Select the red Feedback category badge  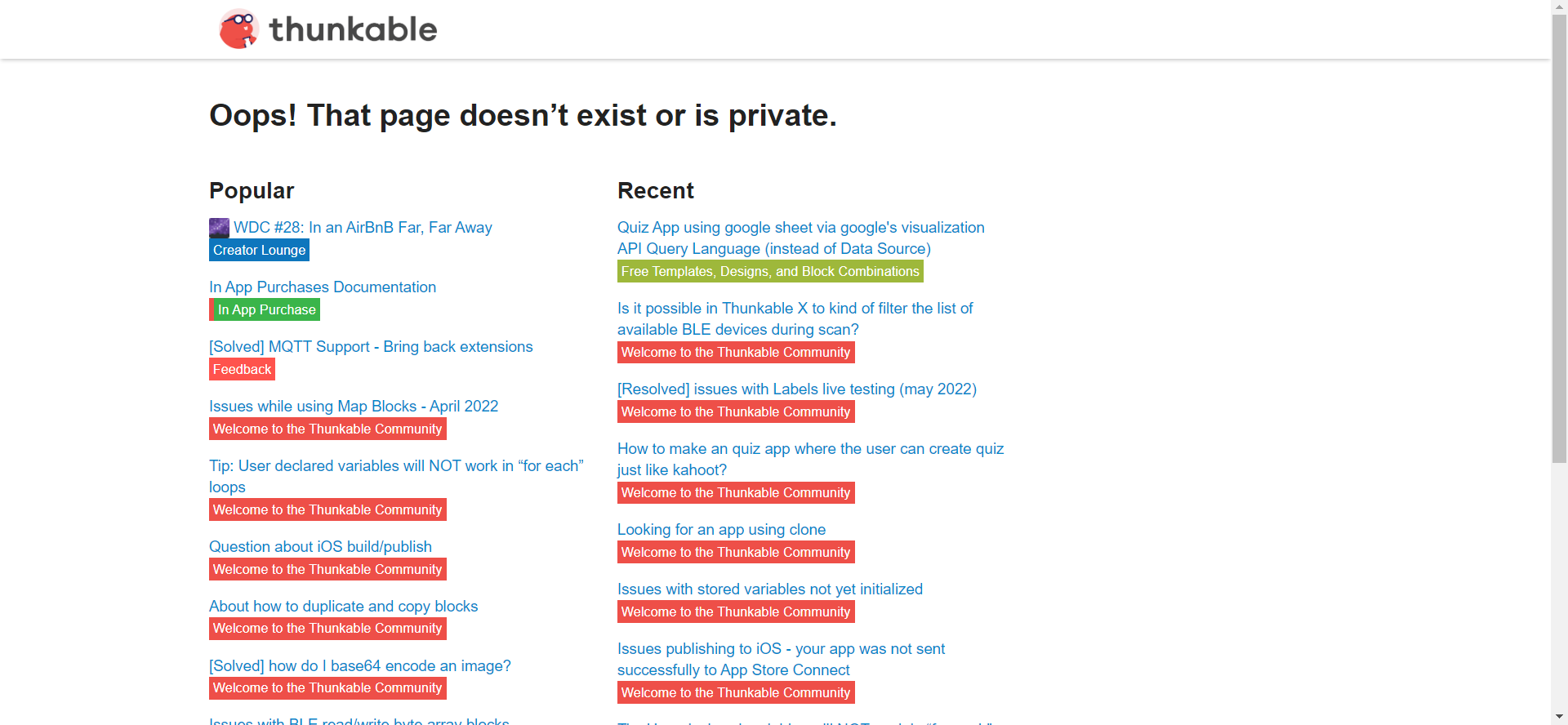click(x=242, y=370)
